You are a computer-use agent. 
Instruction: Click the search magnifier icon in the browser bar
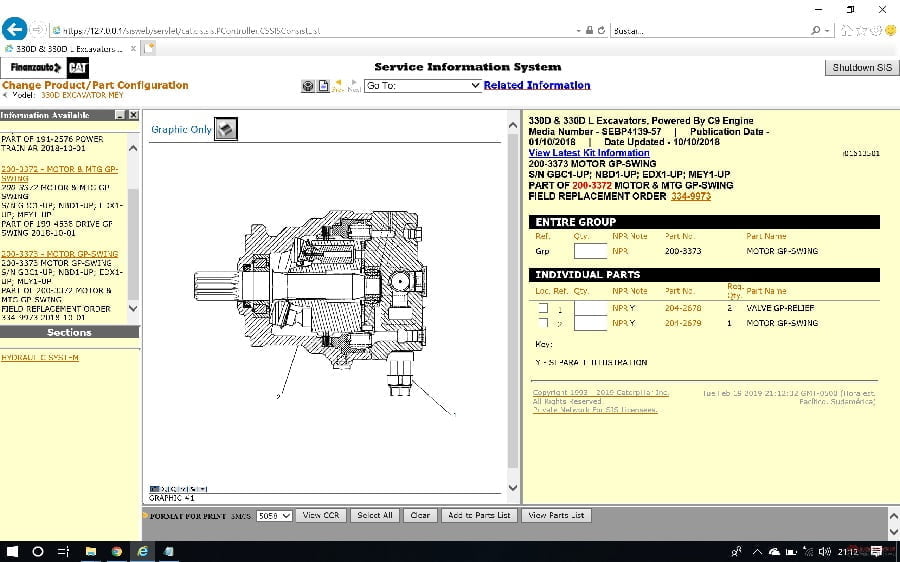(816, 30)
